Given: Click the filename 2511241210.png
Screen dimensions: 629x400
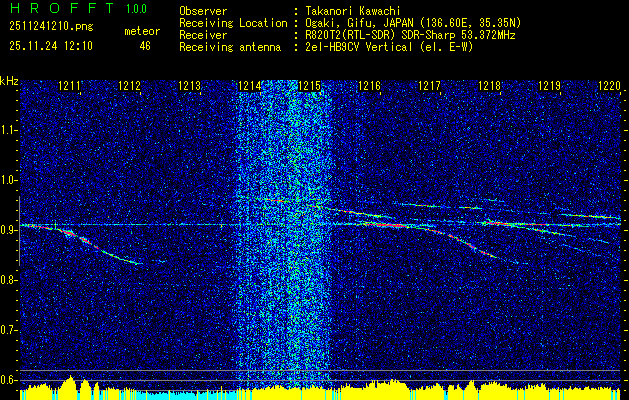Looking at the screenshot, I should click(x=51, y=26).
